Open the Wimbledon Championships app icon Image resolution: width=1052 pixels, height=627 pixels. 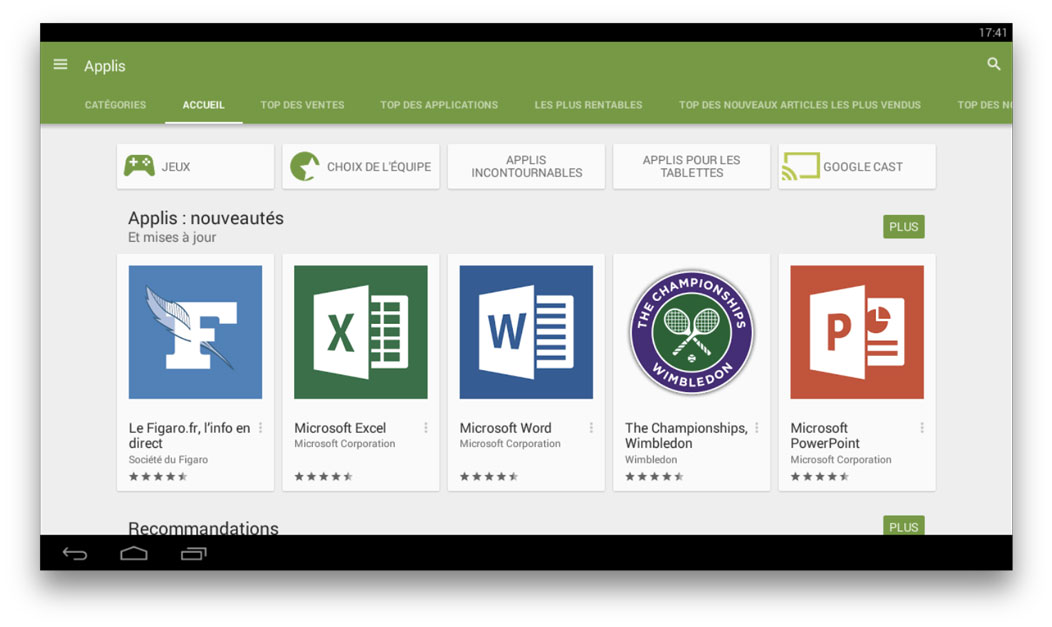(x=692, y=332)
